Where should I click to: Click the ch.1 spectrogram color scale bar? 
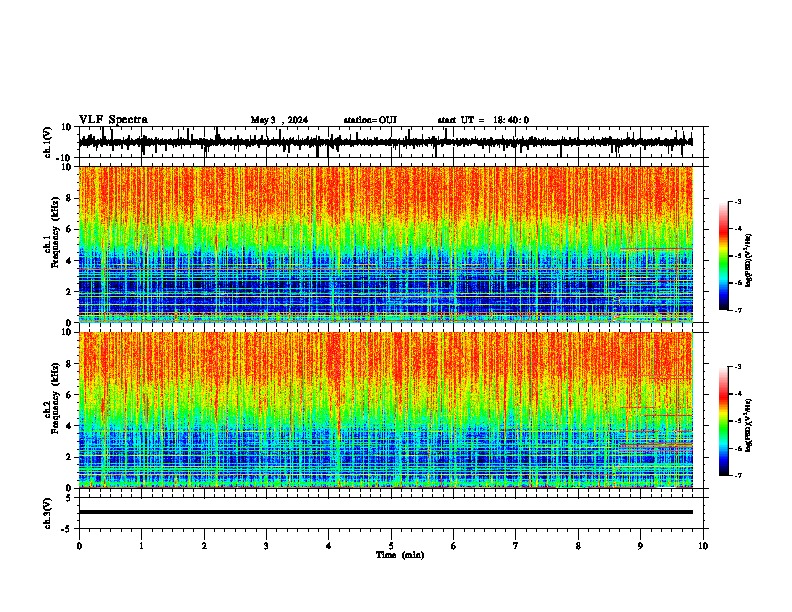pos(723,256)
